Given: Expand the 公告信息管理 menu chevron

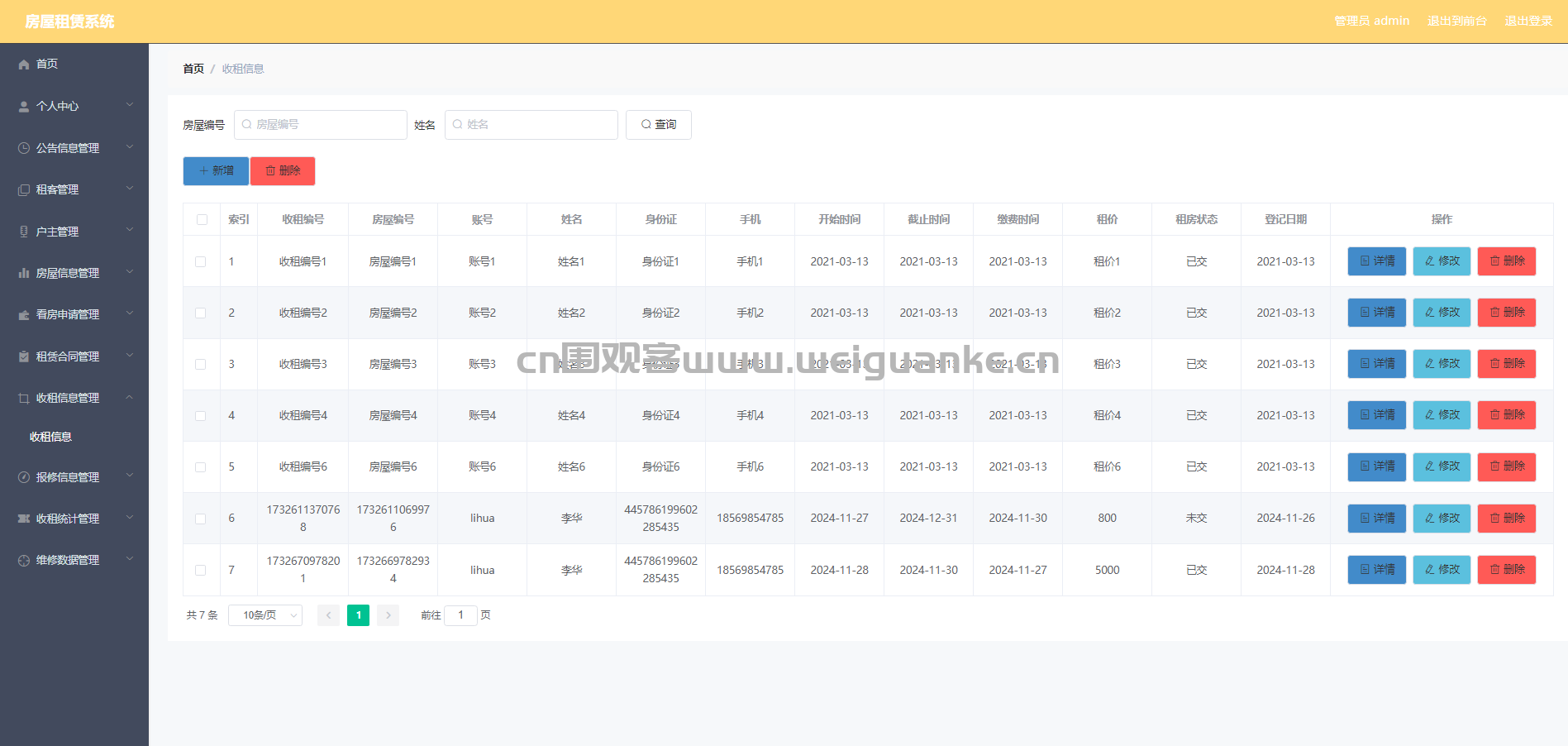Looking at the screenshot, I should pos(130,147).
